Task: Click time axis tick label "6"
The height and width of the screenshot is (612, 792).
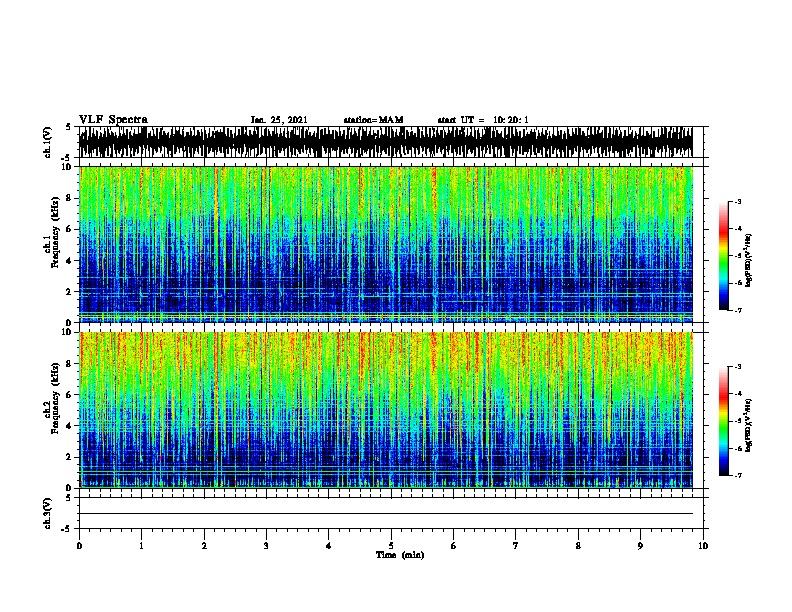Action: click(x=454, y=546)
